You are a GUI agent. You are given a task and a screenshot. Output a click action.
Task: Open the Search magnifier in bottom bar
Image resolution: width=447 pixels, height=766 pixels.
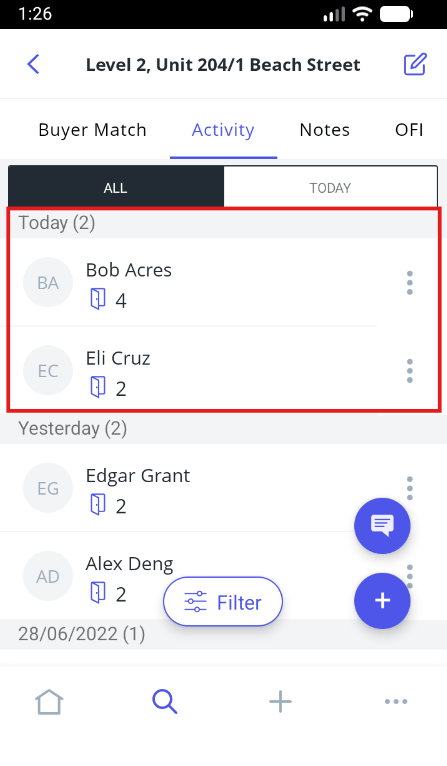[165, 702]
